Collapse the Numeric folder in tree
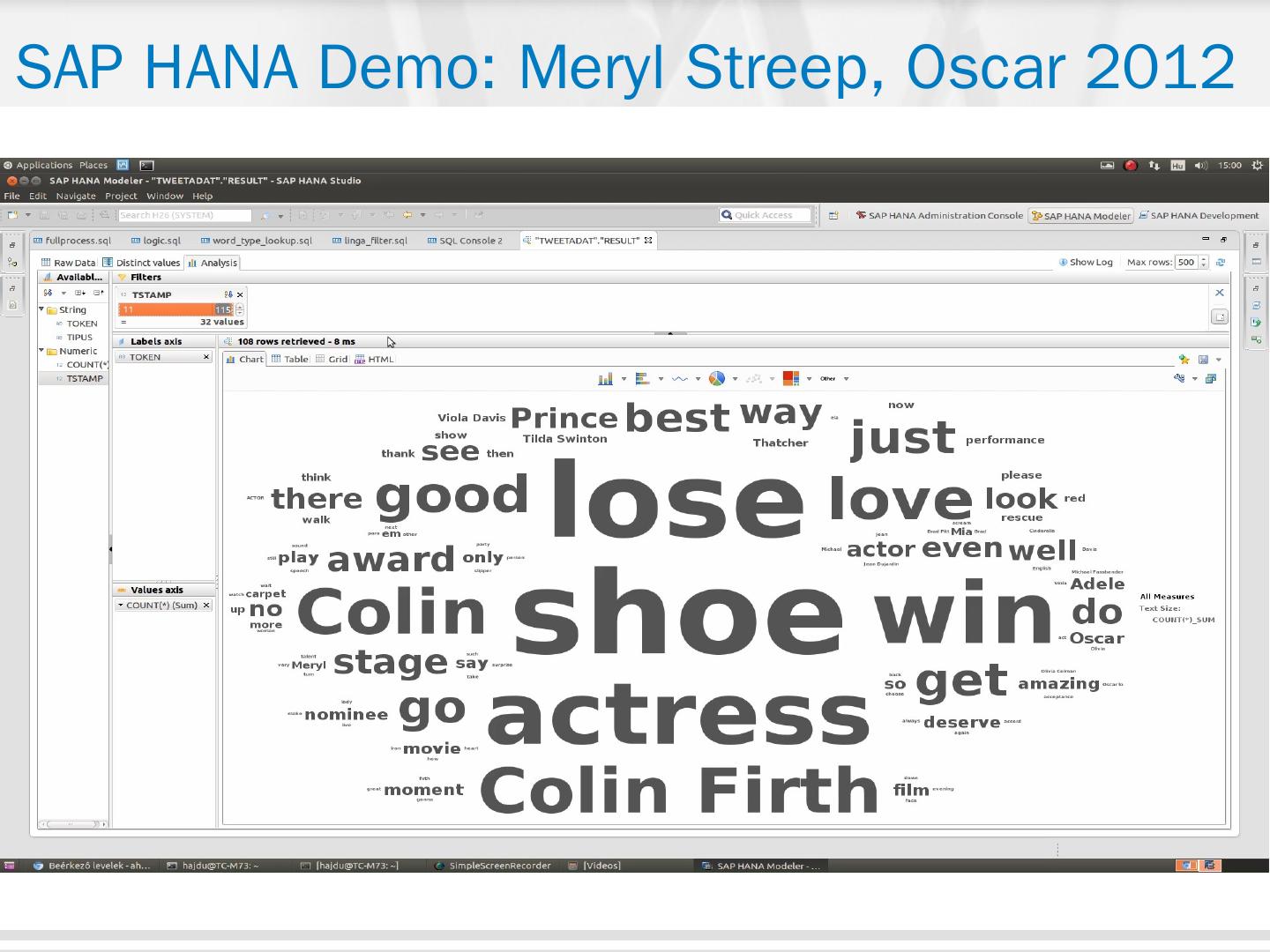Viewport: 1270px width, 952px height. coord(41,351)
